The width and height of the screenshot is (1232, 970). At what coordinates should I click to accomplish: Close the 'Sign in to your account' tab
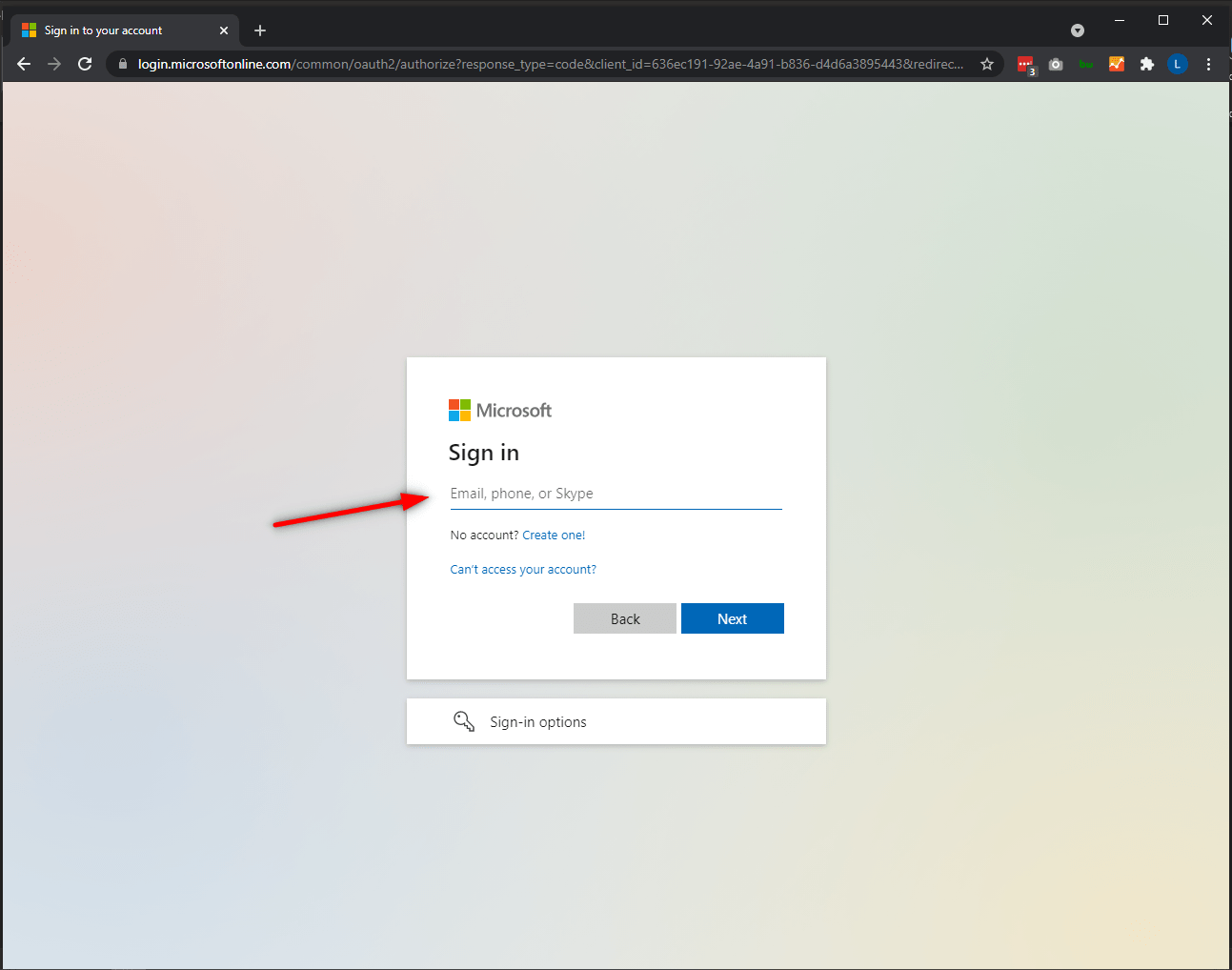point(224,30)
